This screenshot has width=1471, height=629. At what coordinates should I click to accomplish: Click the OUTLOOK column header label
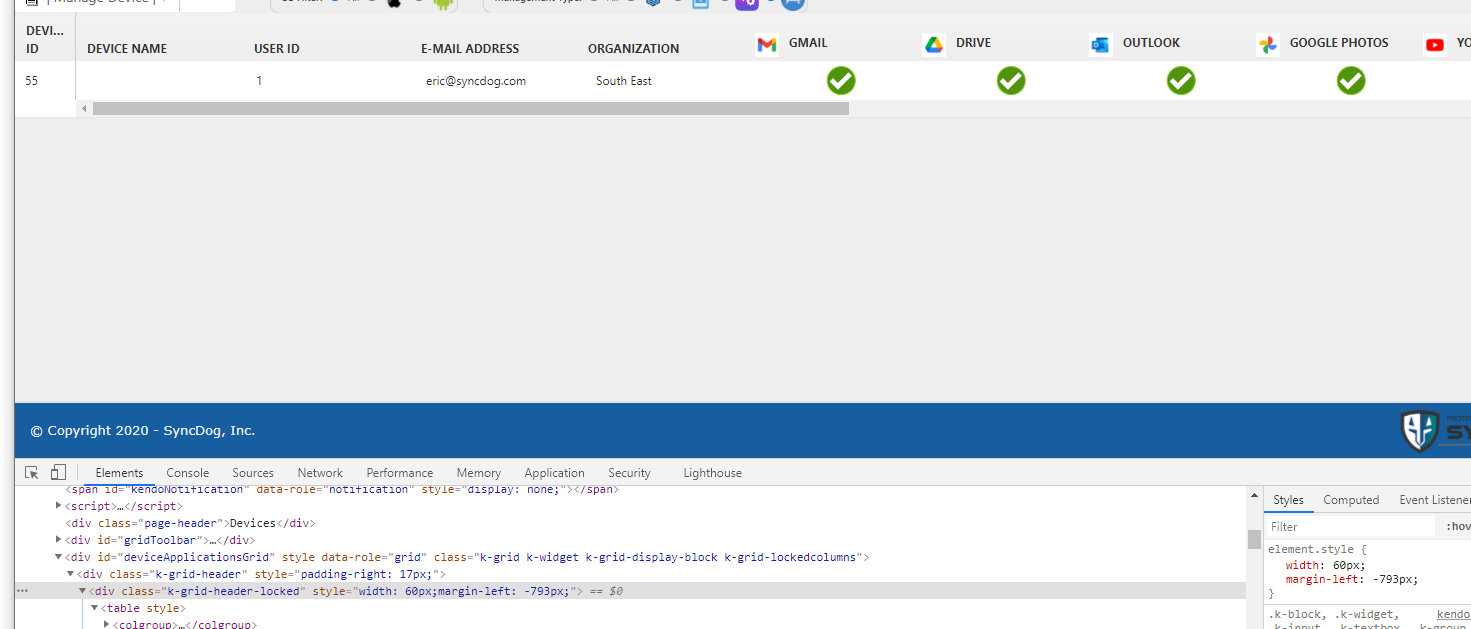tap(1151, 43)
